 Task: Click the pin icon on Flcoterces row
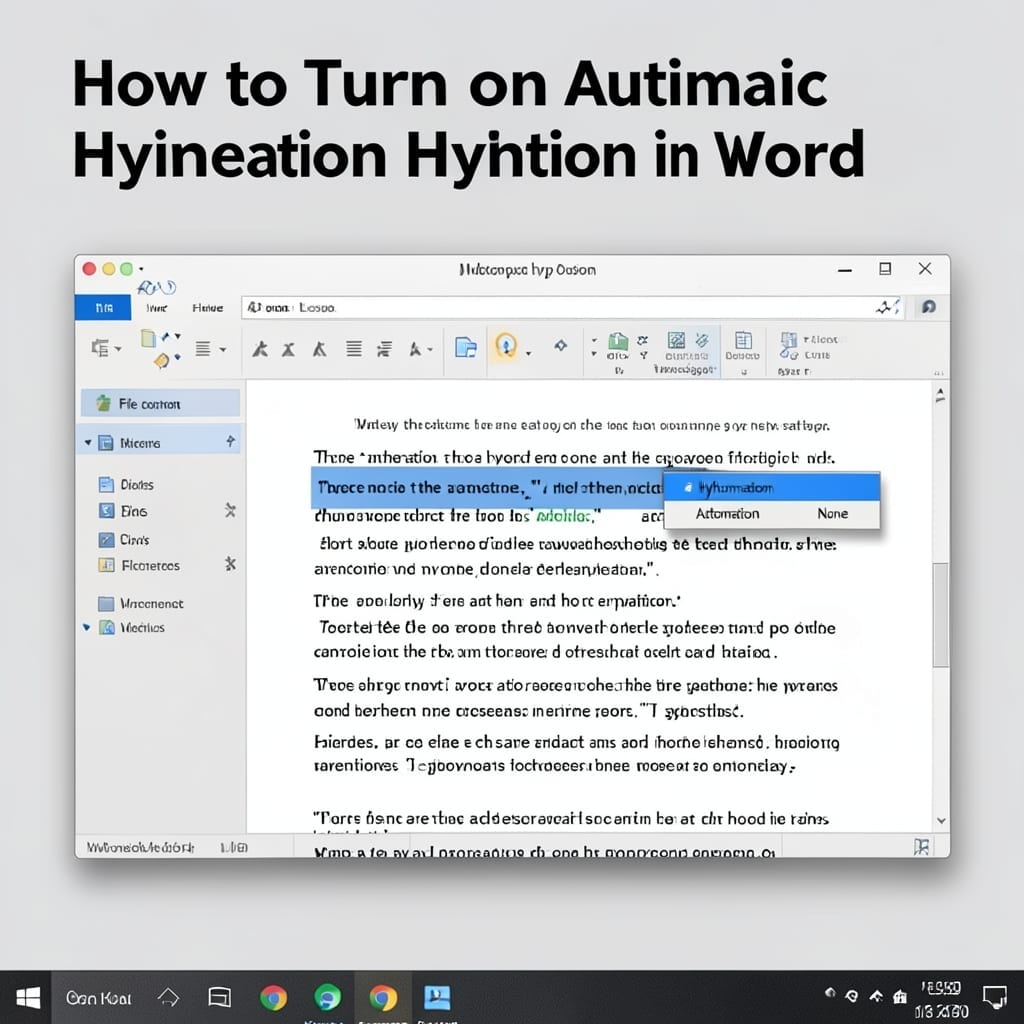230,564
